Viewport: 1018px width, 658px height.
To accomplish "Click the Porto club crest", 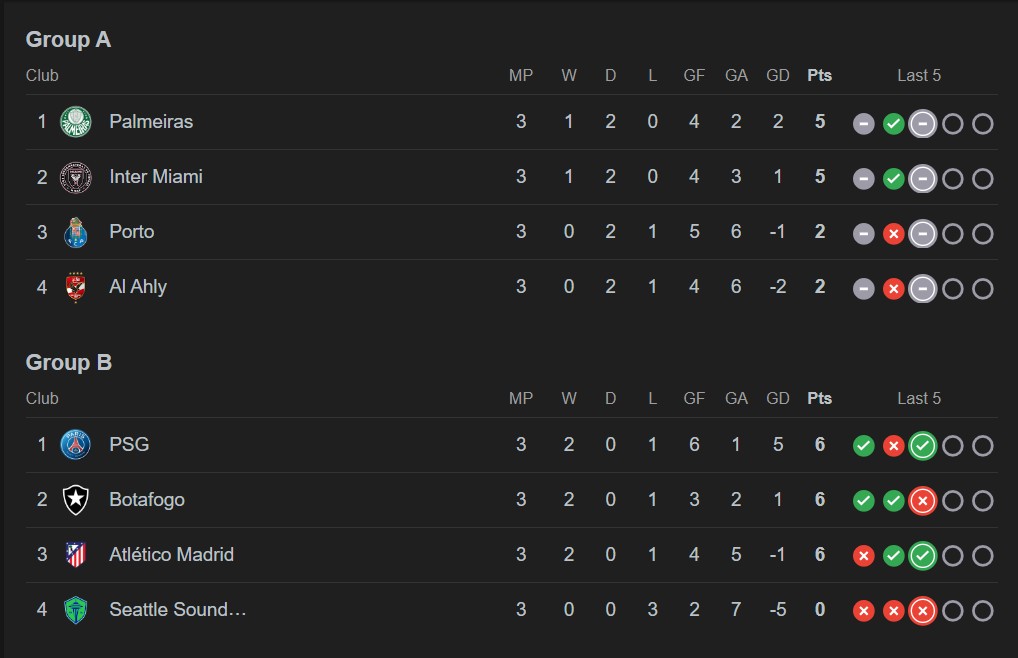I will (x=75, y=232).
